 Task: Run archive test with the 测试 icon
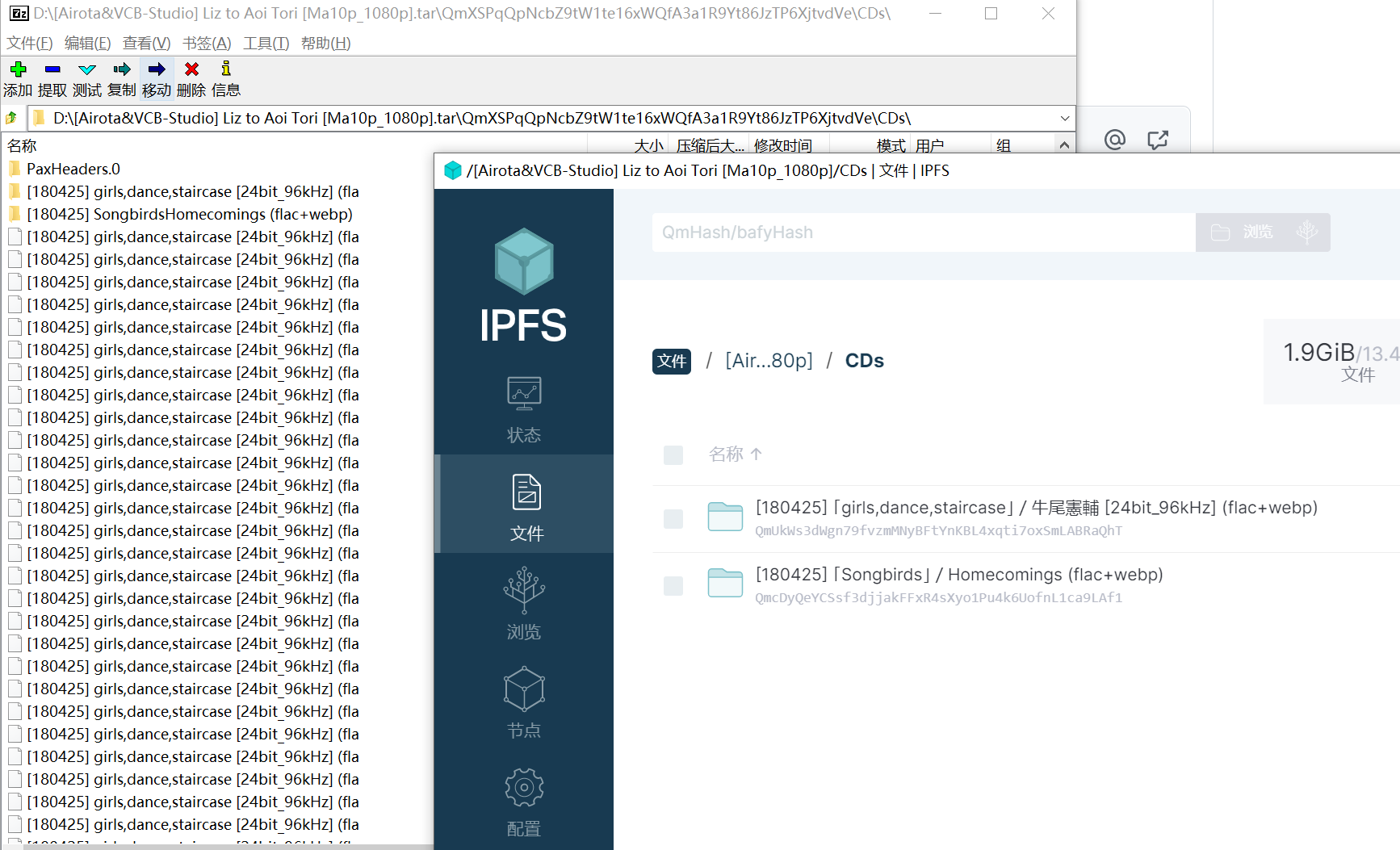pos(86,77)
